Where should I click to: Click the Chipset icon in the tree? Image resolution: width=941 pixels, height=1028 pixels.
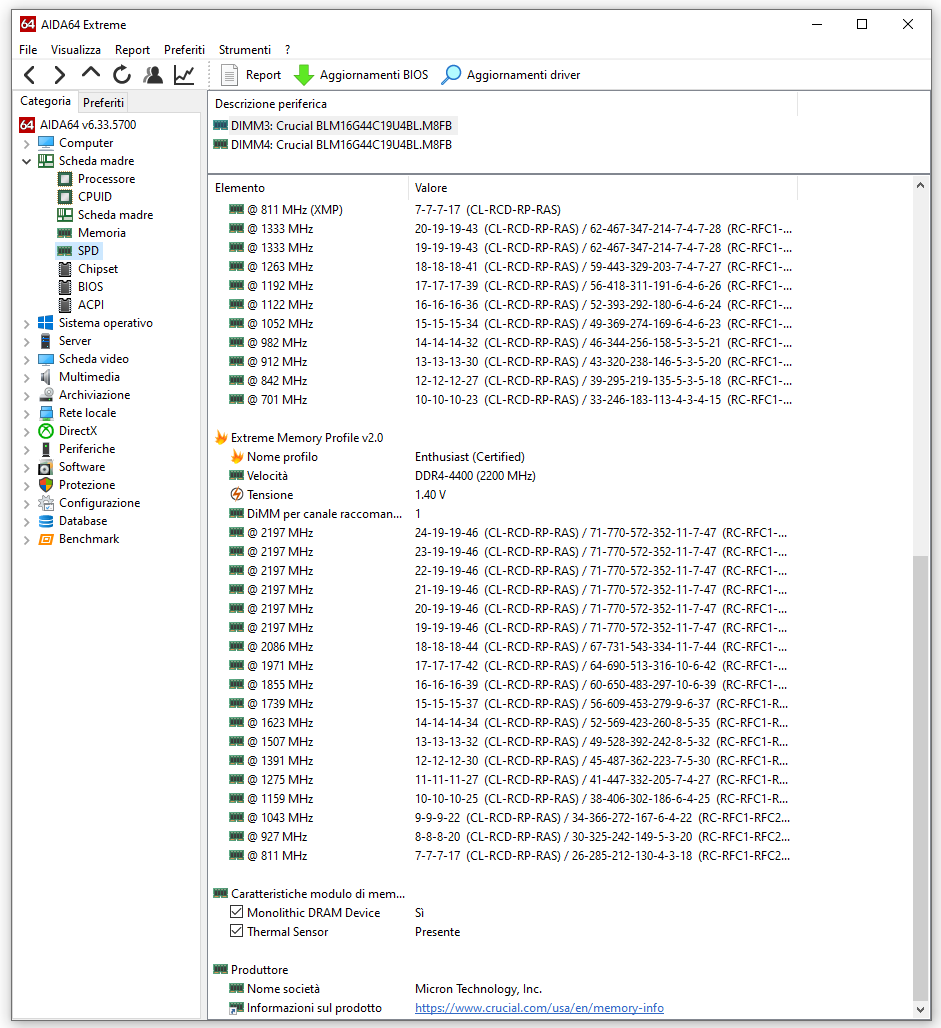tap(65, 269)
